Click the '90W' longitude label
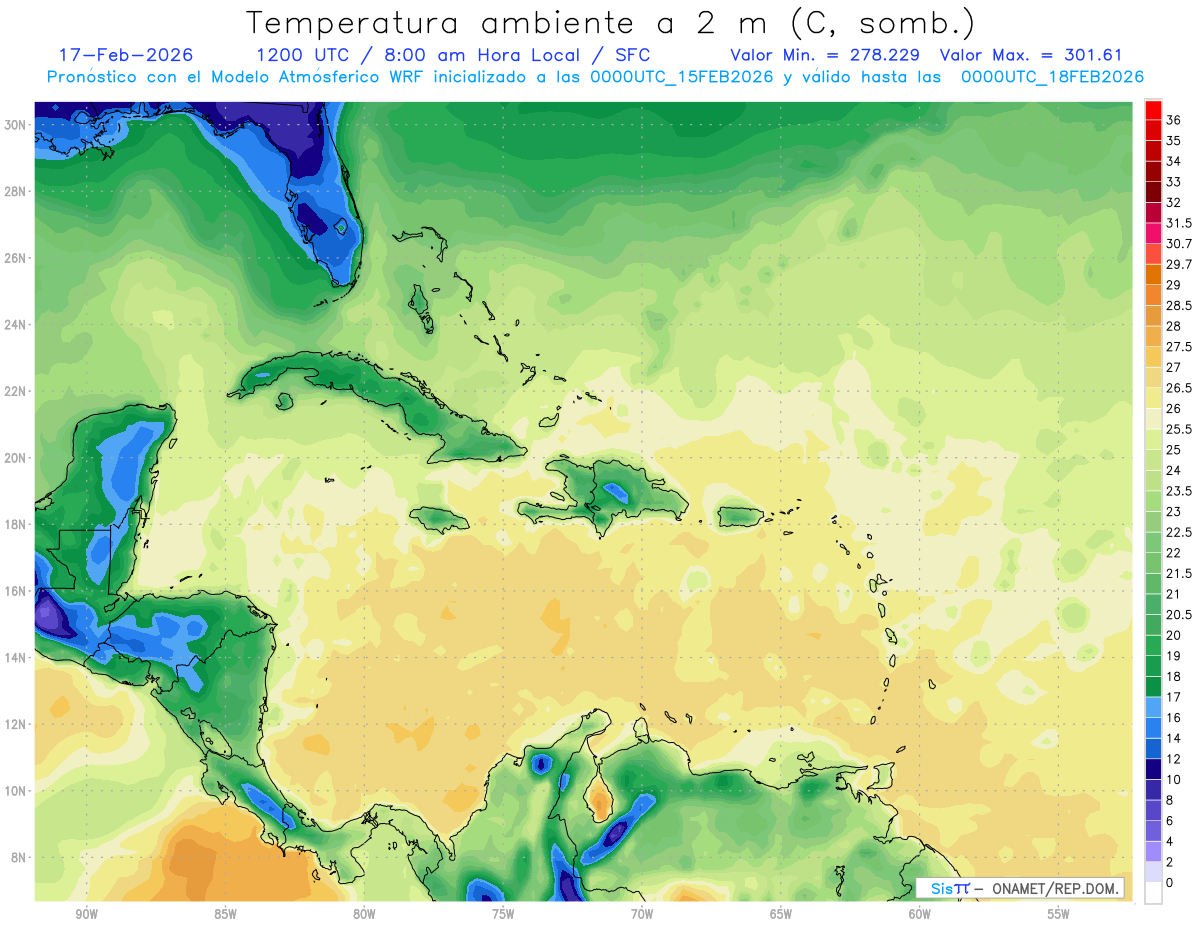1200x927 pixels. pyautogui.click(x=86, y=914)
